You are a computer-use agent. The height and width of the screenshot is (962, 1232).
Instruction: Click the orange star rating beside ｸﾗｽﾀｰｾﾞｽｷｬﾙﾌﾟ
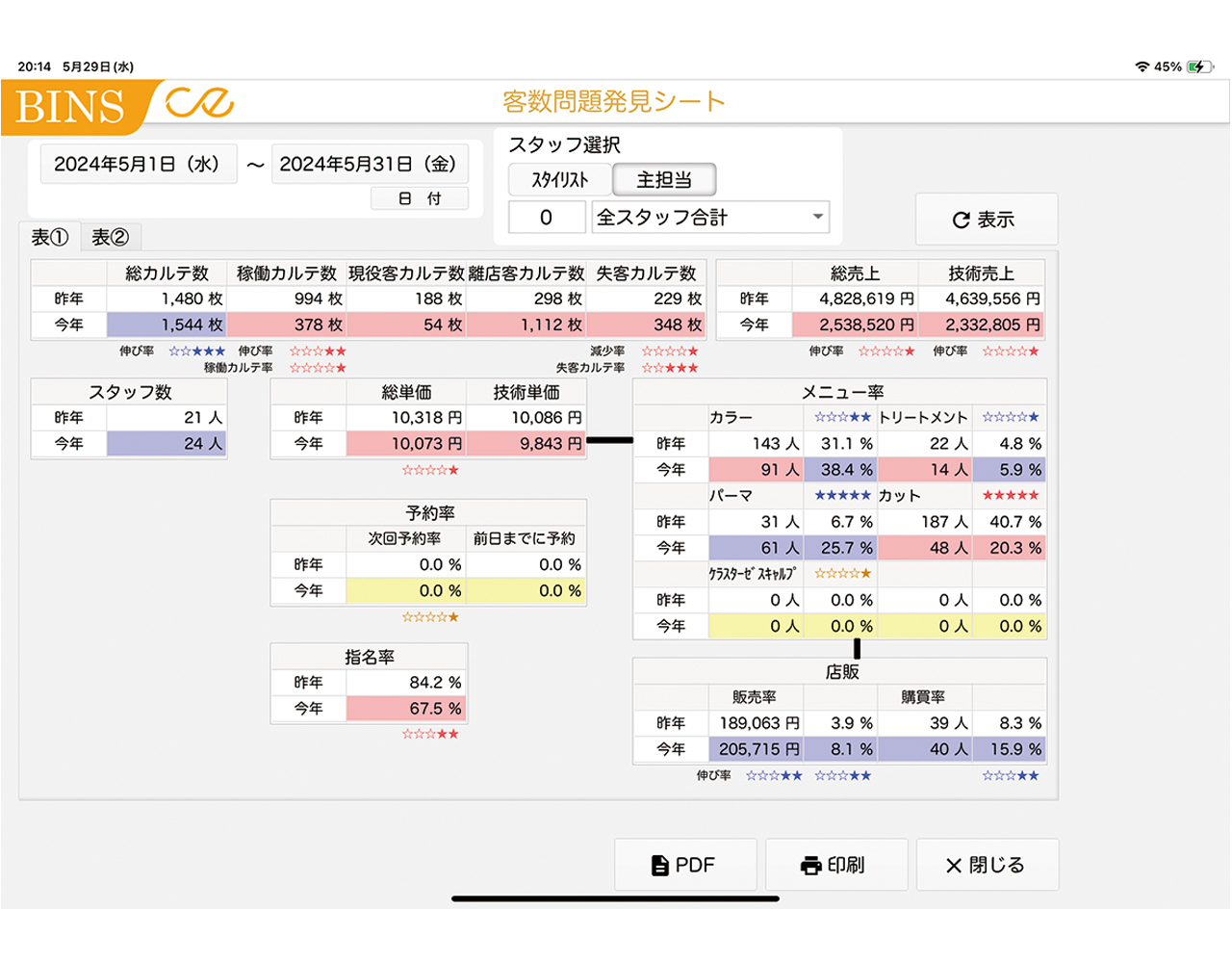842,574
